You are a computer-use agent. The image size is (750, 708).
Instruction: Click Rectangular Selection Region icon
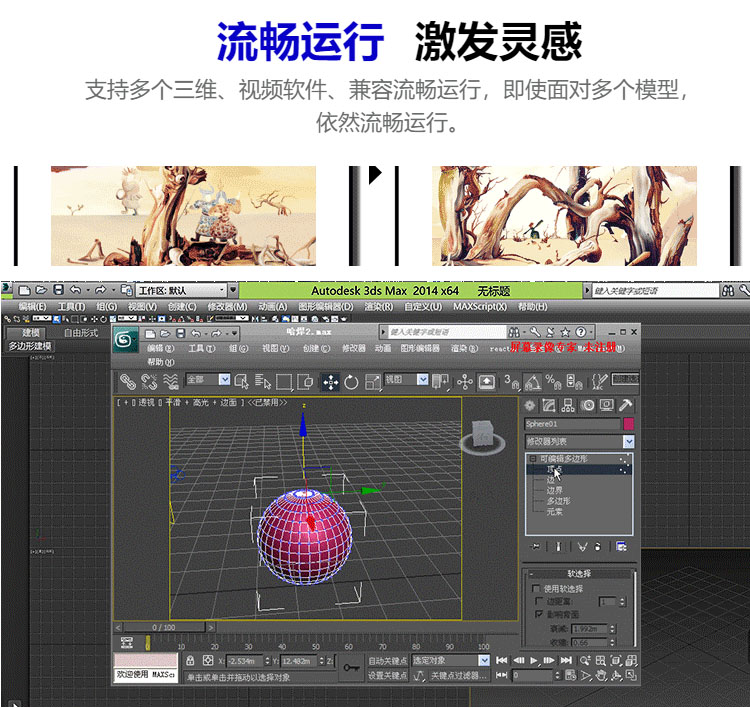[284, 381]
